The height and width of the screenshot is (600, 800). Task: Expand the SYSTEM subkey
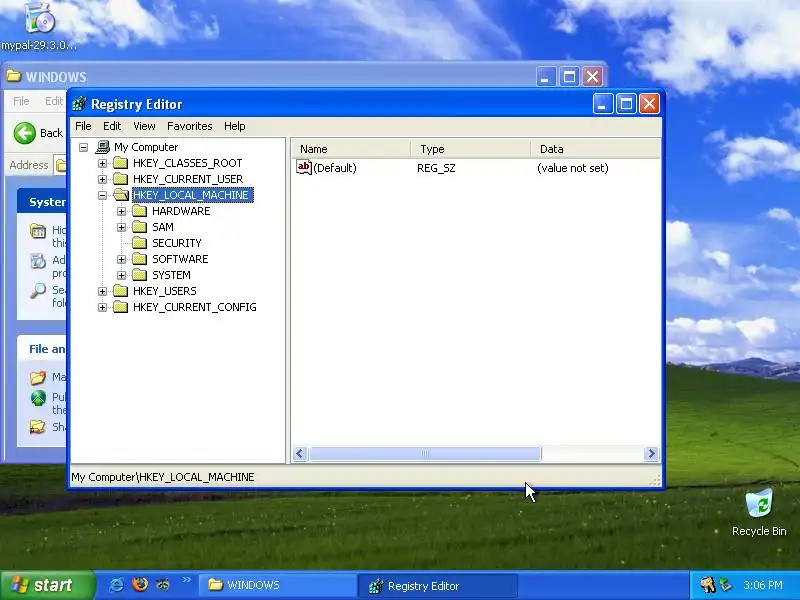121,275
